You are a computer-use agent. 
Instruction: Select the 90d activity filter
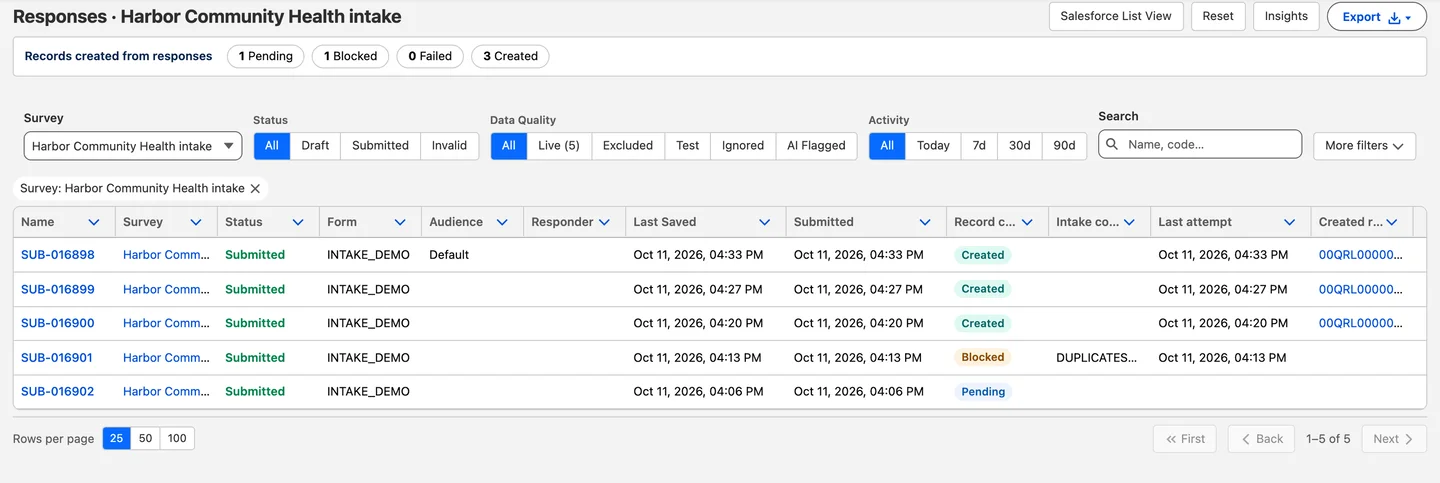click(1064, 145)
